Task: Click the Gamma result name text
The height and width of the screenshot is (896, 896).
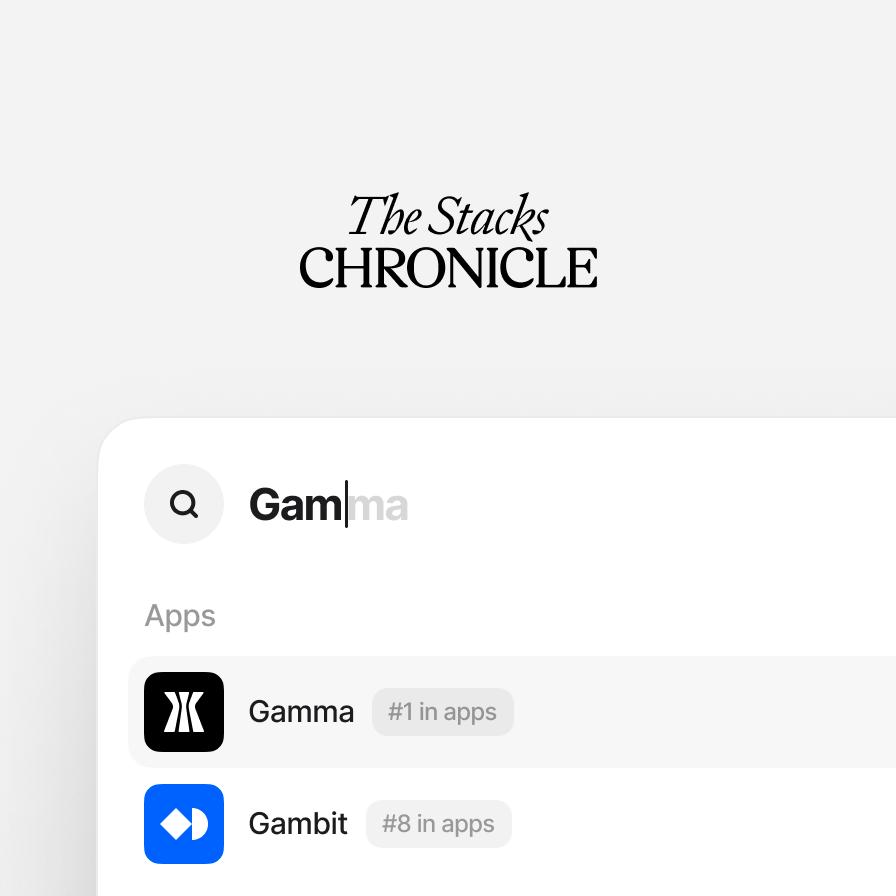Action: pos(301,712)
